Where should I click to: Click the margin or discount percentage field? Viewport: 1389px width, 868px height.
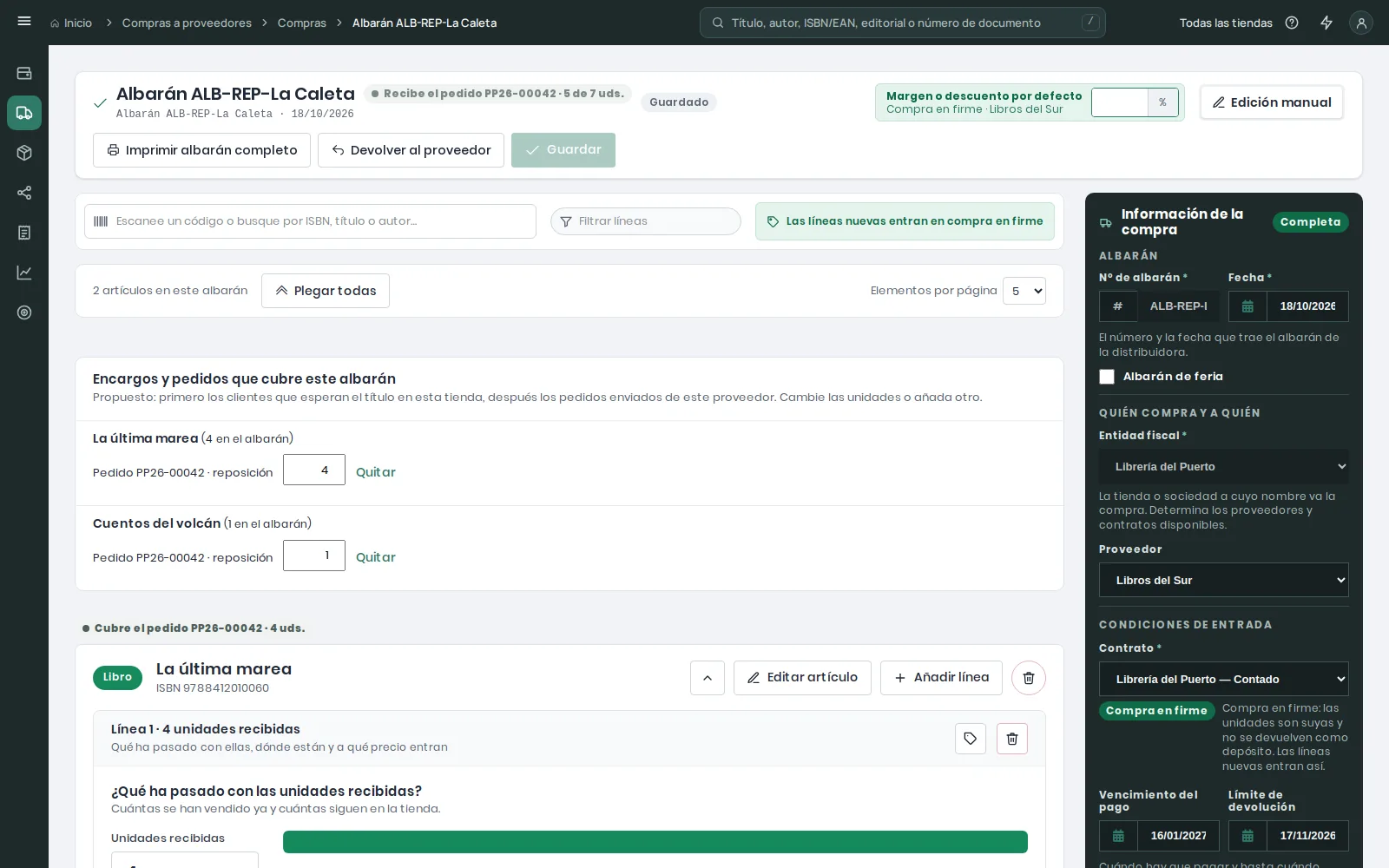[x=1120, y=102]
